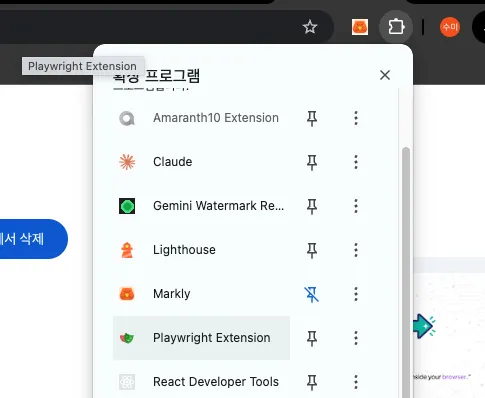This screenshot has width=485, height=398.
Task: Click the bookmark star icon in address bar
Action: pos(310,27)
